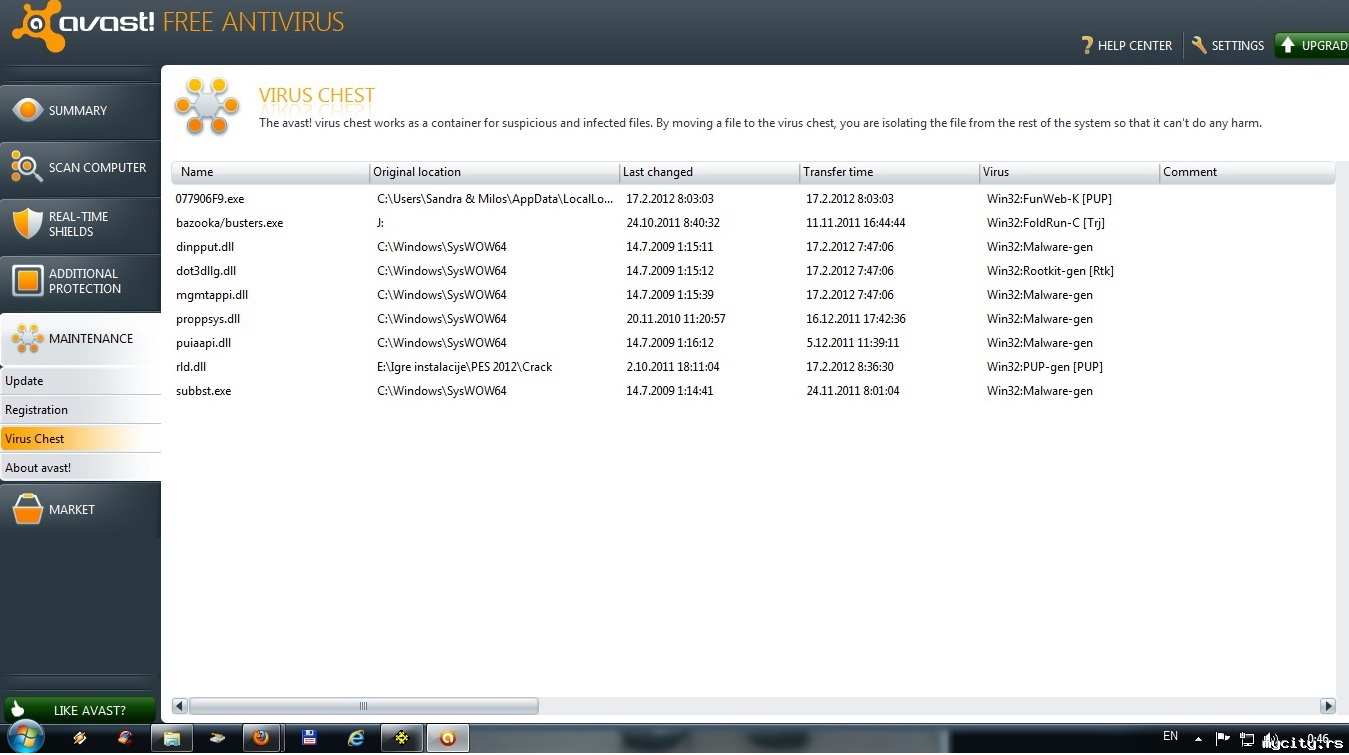The width and height of the screenshot is (1349, 755).
Task: Click transfer time 11.11.2011 16:44:44
Action: 856,223
